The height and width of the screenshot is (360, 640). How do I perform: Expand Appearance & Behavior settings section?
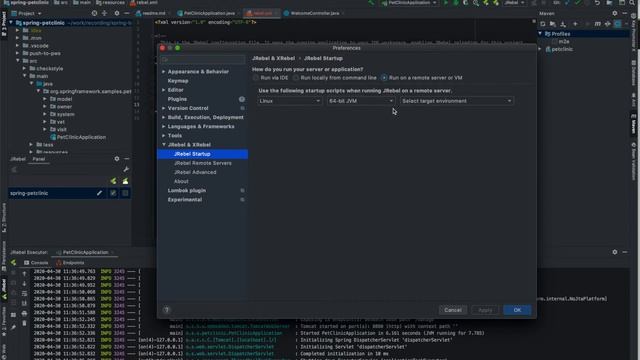pos(164,71)
